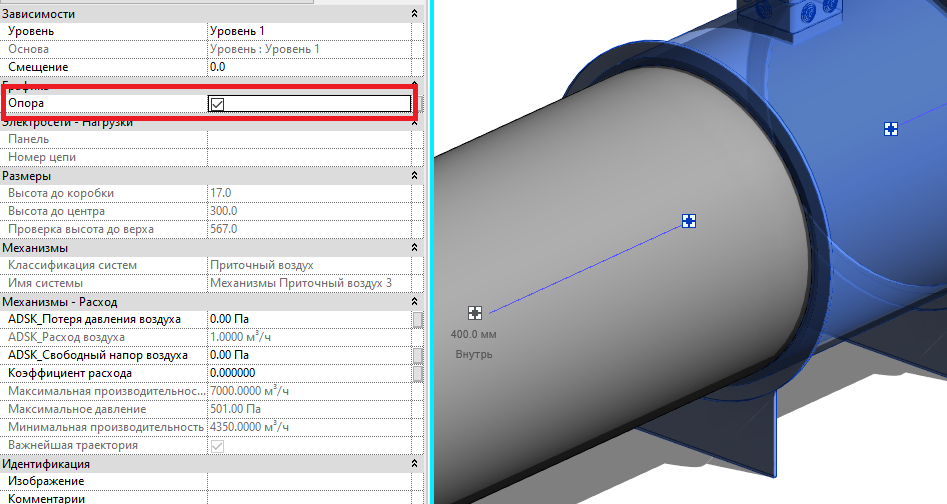Screen dimensions: 947x504
Task: Click the Основа value Уровень : Уровень 1
Action: point(309,49)
